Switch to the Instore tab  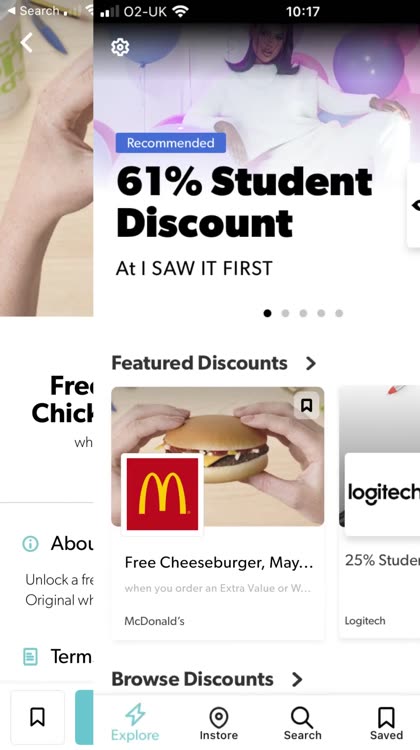point(219,723)
